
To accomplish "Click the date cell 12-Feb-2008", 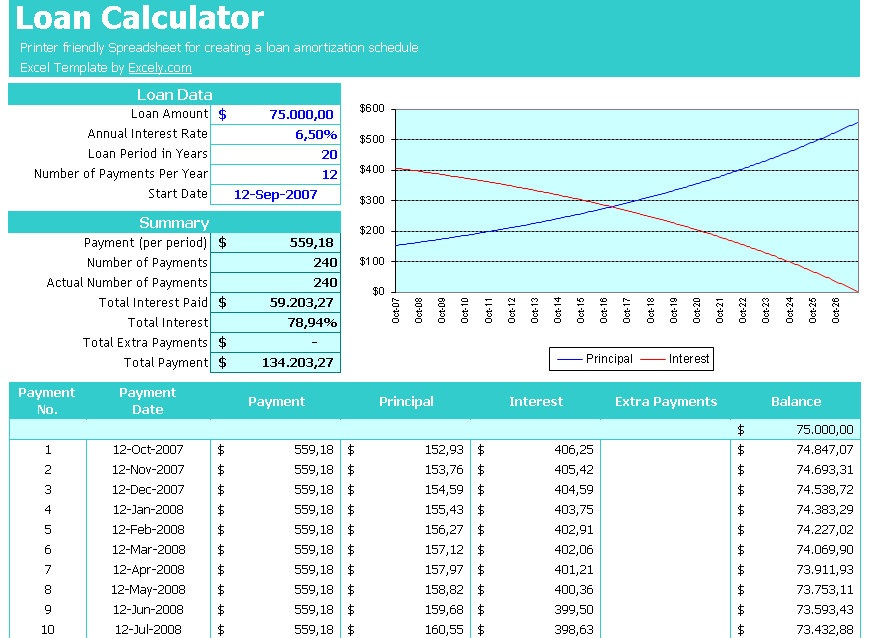I will 148,530.
